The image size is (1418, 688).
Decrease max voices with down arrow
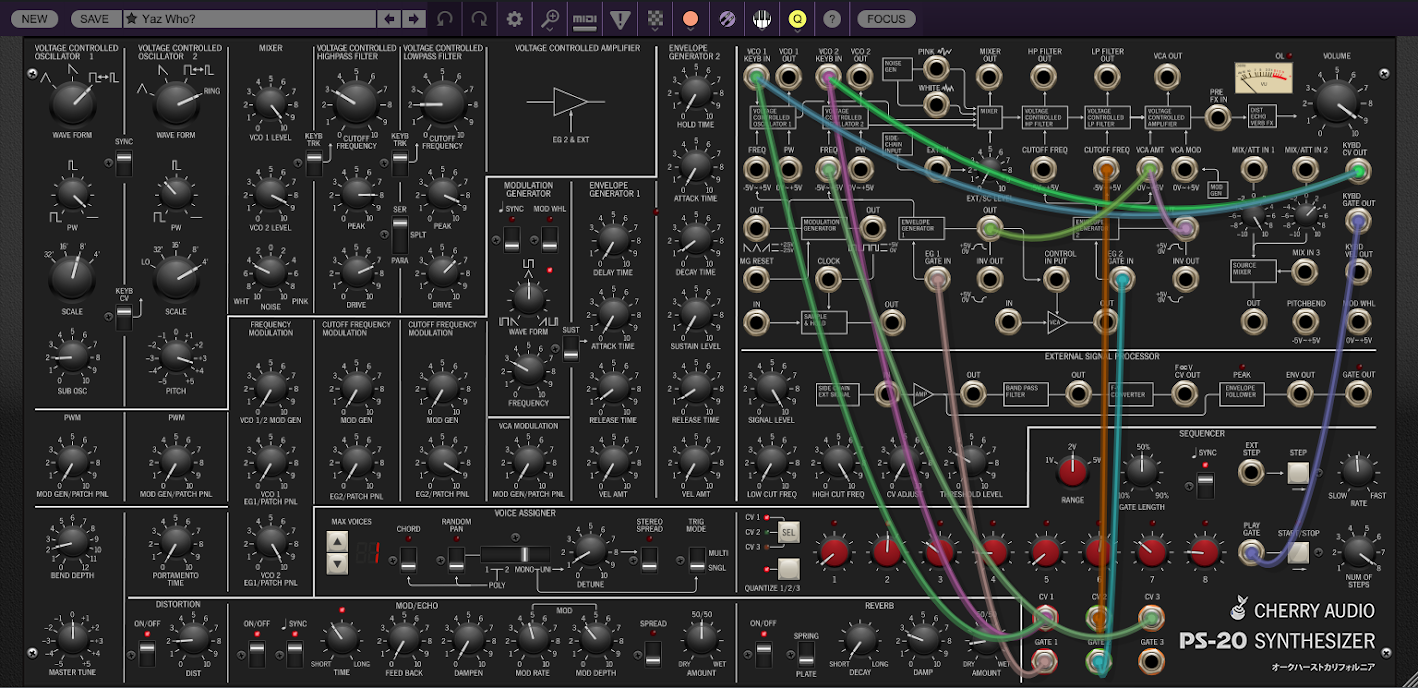point(338,564)
